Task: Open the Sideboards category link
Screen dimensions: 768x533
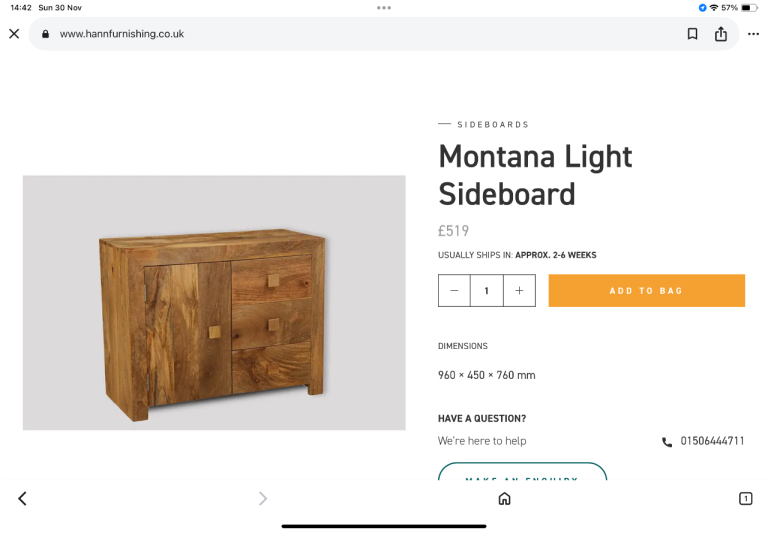Action: click(x=493, y=125)
